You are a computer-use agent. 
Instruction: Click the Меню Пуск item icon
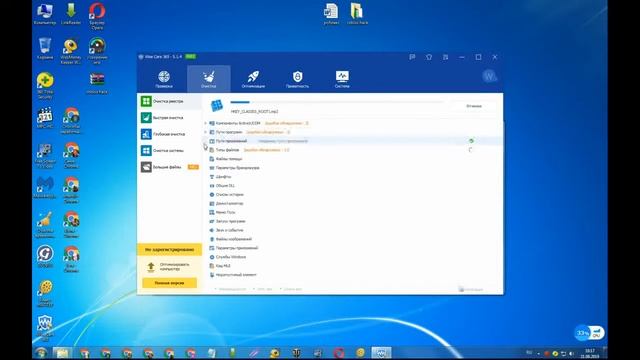212,212
